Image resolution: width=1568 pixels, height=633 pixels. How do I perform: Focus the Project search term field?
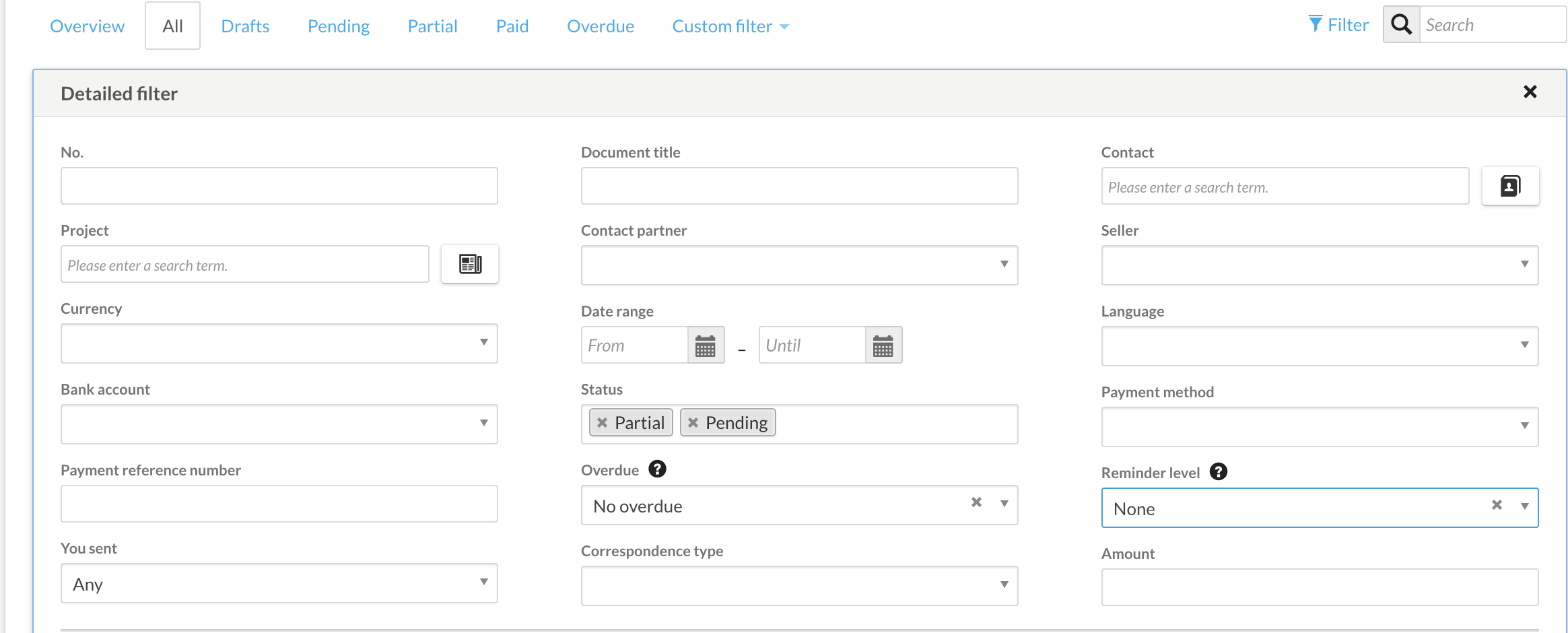244,264
